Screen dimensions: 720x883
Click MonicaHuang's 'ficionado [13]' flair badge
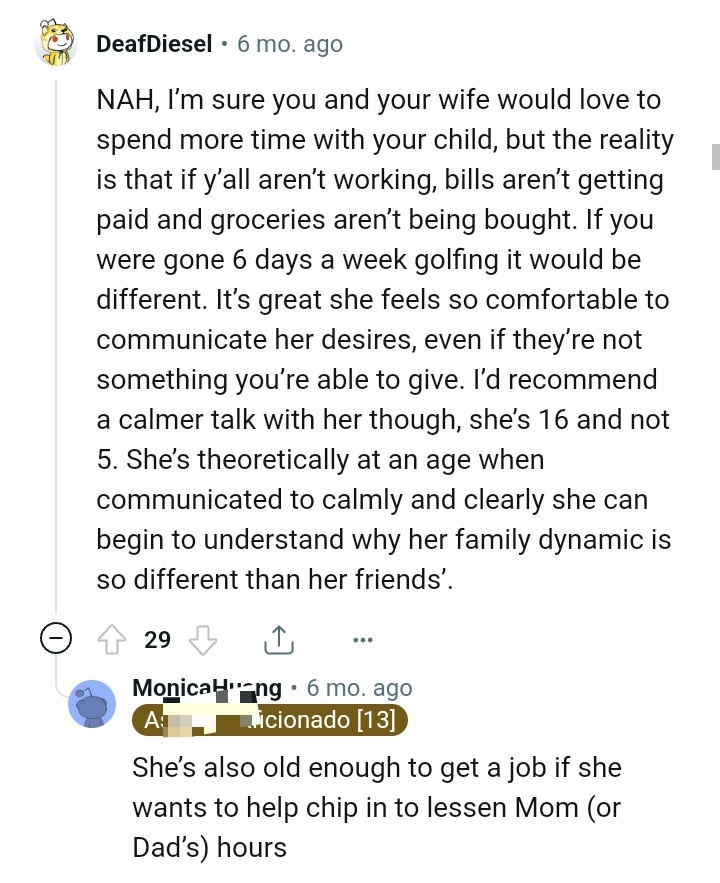268,719
